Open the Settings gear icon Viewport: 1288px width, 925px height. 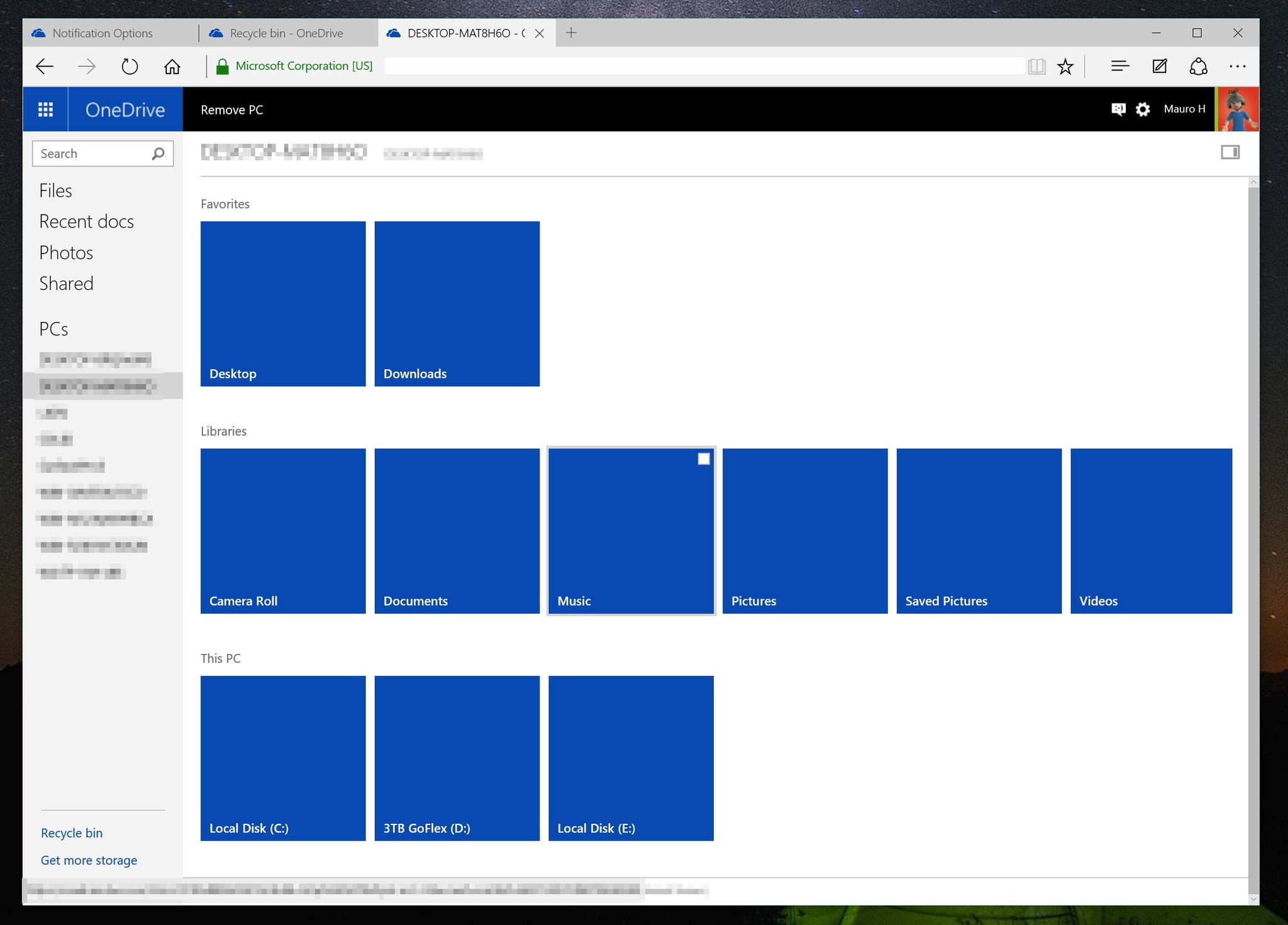pyautogui.click(x=1143, y=109)
